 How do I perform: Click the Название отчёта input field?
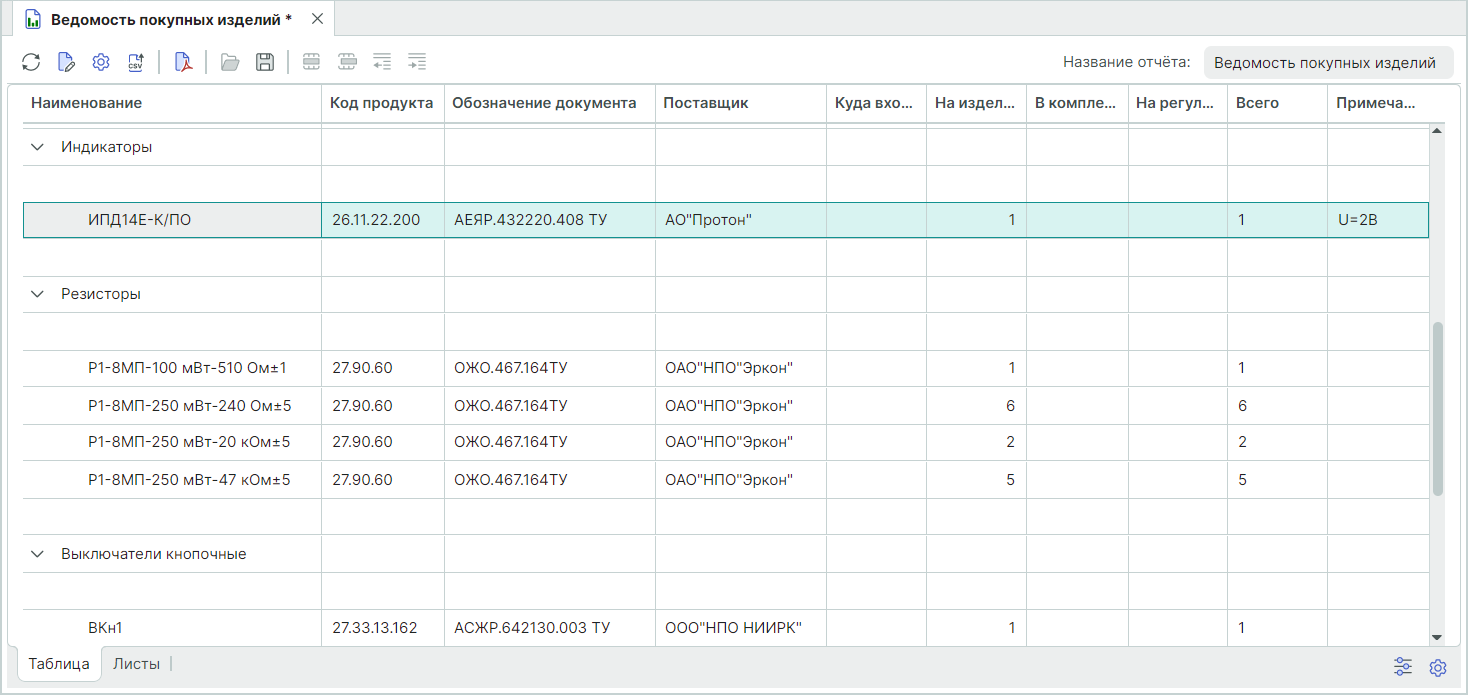coord(1326,63)
